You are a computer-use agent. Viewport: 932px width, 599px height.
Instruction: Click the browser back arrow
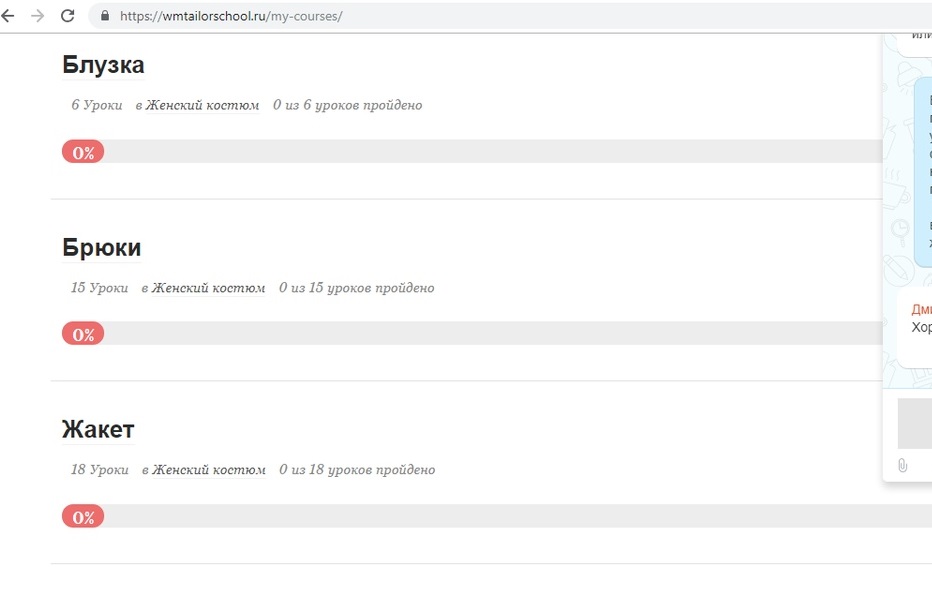pyautogui.click(x=7, y=16)
